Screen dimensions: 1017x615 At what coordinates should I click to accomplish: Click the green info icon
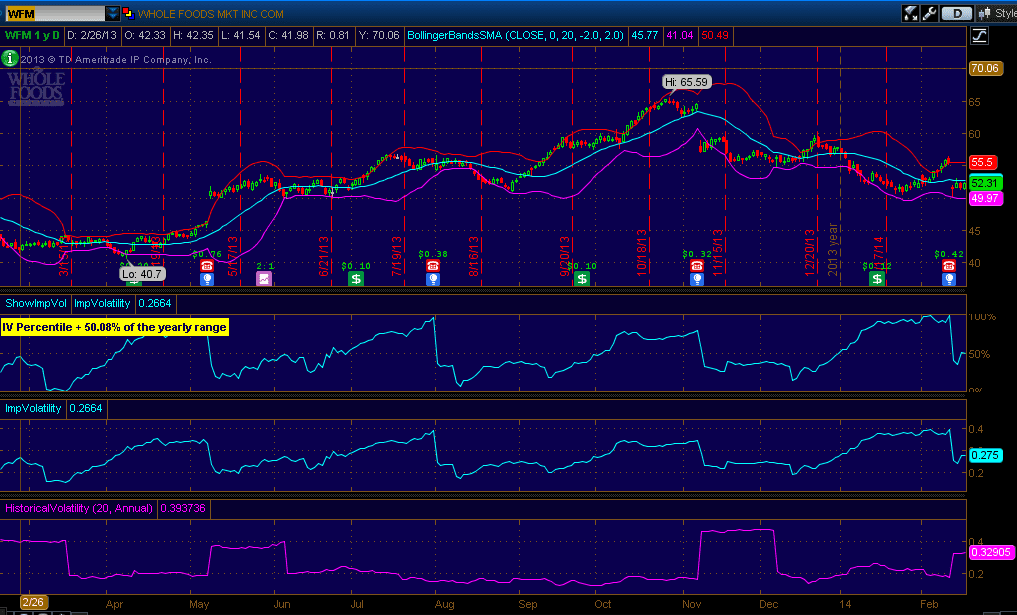click(9, 59)
